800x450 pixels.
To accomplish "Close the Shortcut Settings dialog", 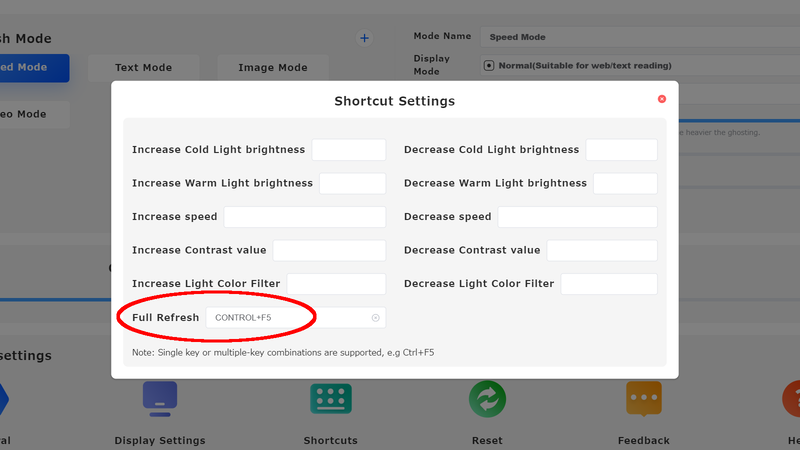I will [x=662, y=99].
